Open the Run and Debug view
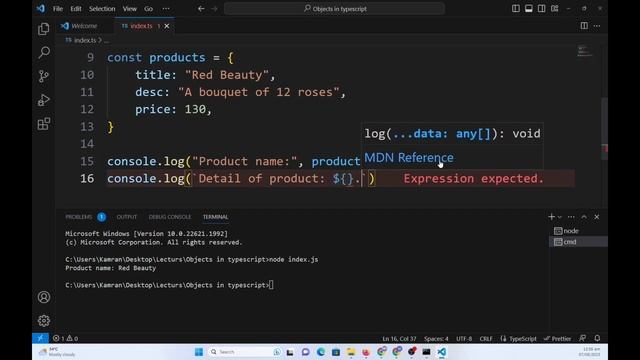The height and width of the screenshot is (360, 640). click(44, 100)
